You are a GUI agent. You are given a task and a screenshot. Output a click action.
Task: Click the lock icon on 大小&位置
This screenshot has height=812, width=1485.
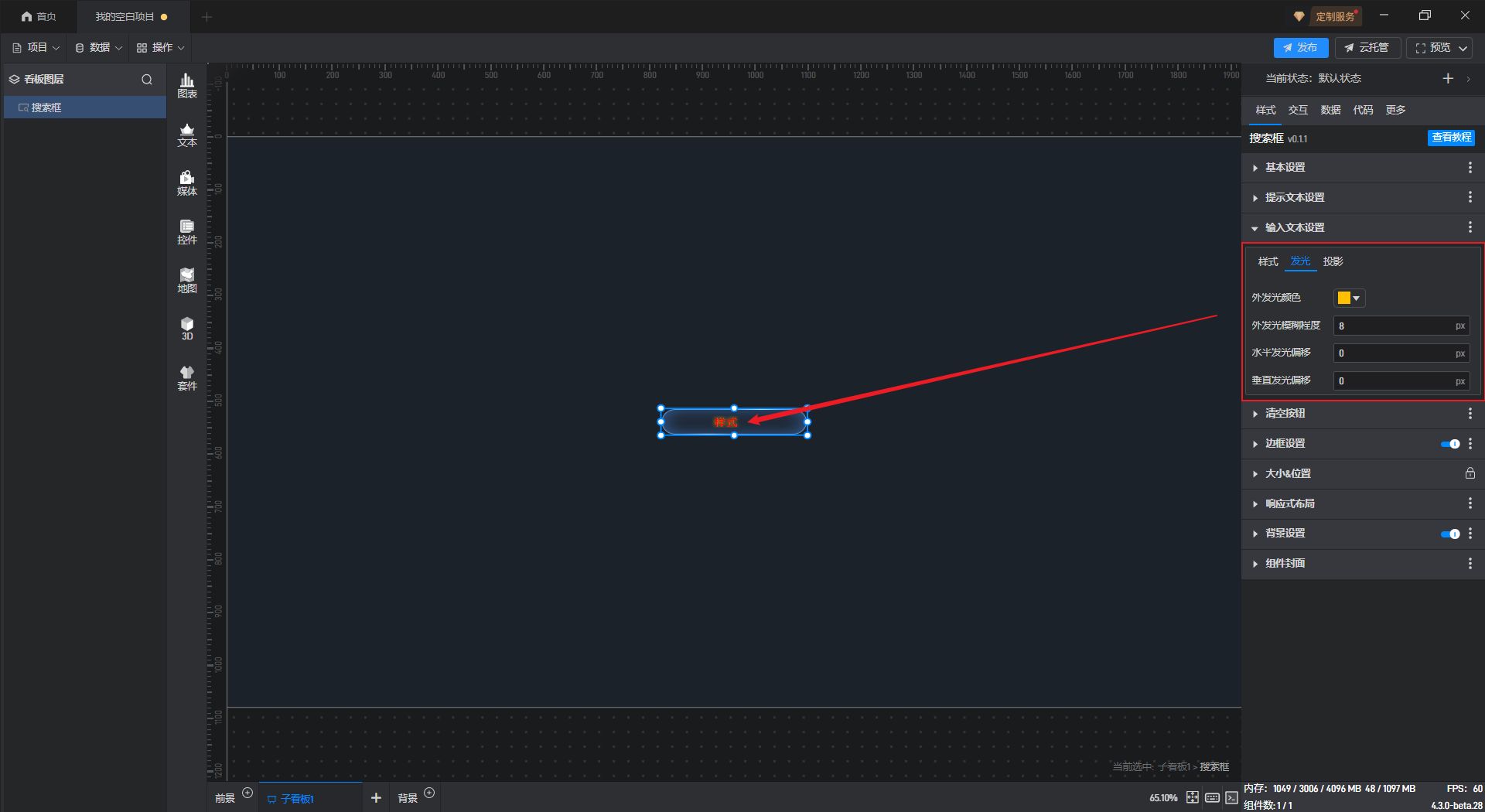(1470, 473)
